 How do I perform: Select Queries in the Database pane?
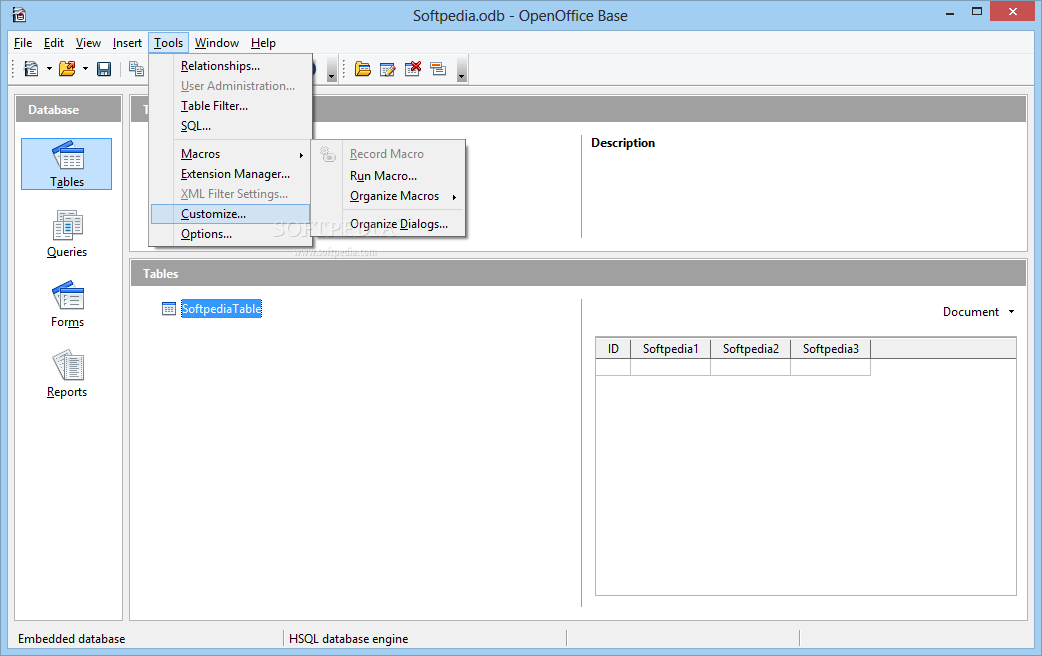[x=66, y=234]
